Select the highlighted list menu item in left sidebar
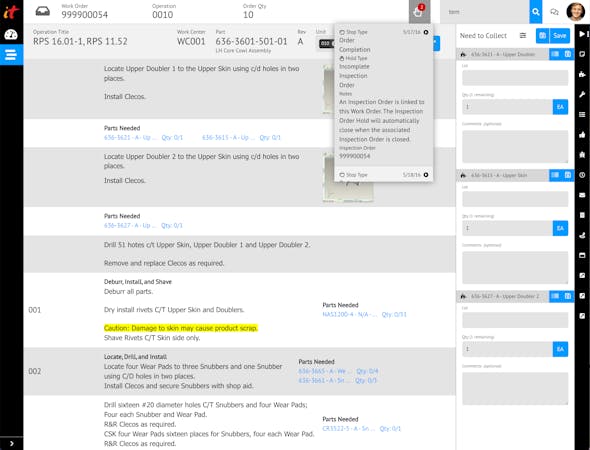Image resolution: width=590 pixels, height=450 pixels. (x=11, y=55)
